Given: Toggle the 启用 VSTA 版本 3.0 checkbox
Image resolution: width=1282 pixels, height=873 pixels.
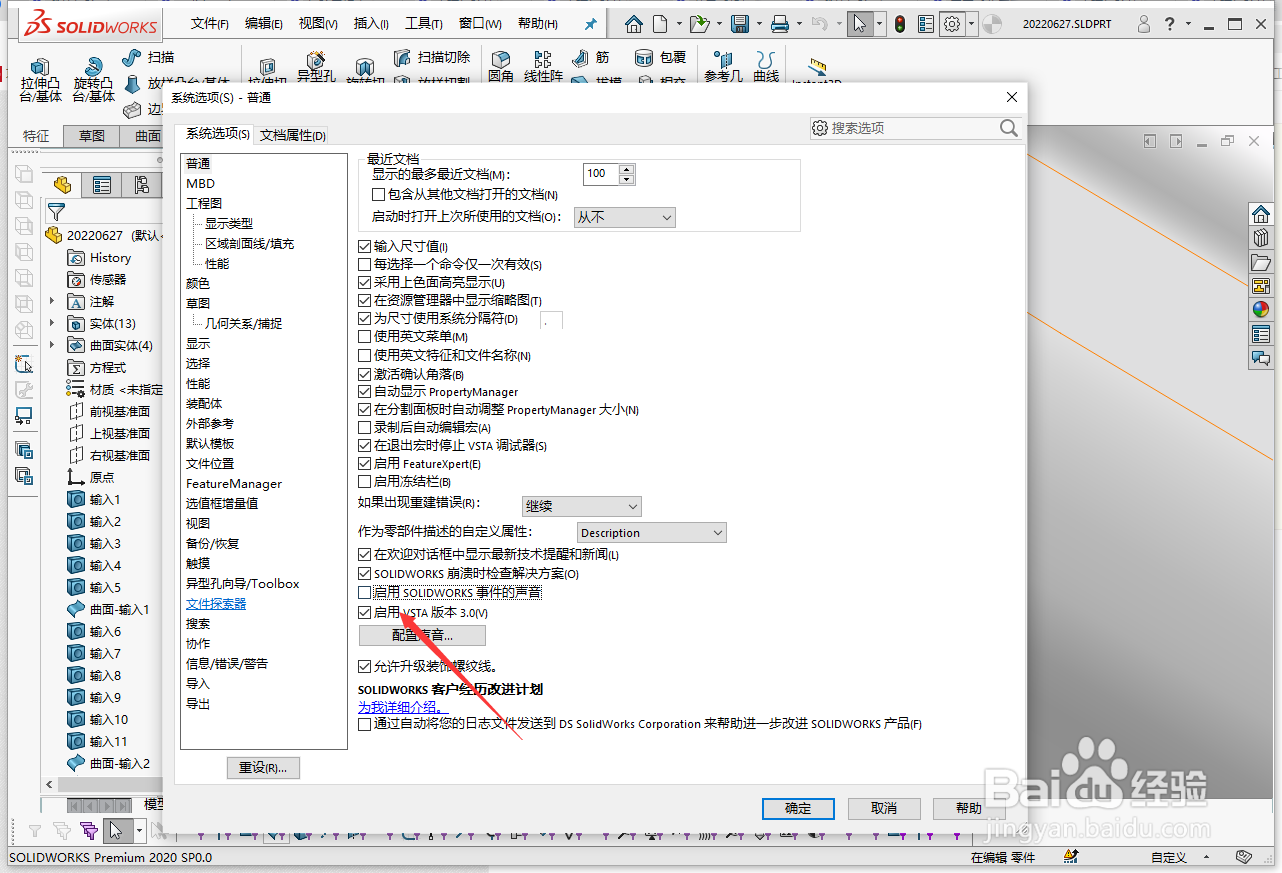Looking at the screenshot, I should (x=365, y=612).
